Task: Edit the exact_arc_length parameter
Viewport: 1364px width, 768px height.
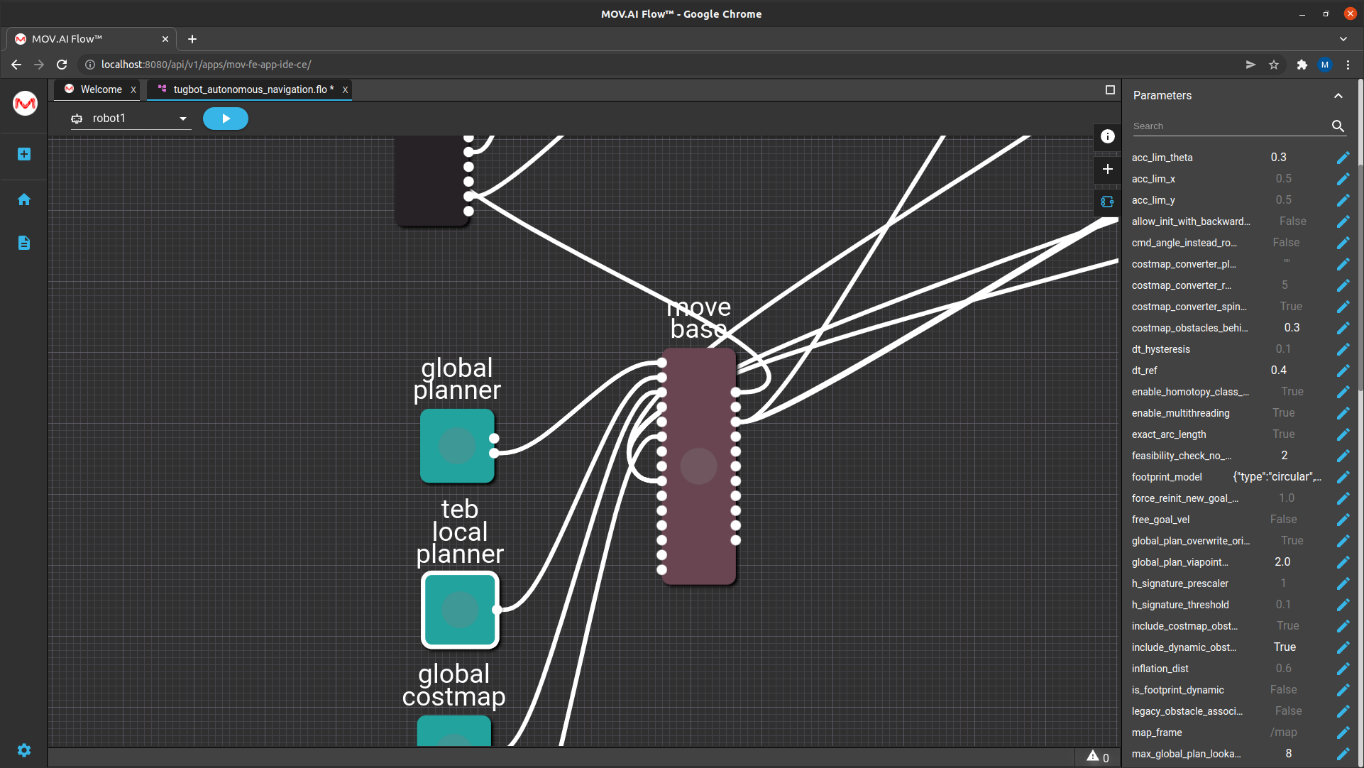Action: tap(1343, 435)
